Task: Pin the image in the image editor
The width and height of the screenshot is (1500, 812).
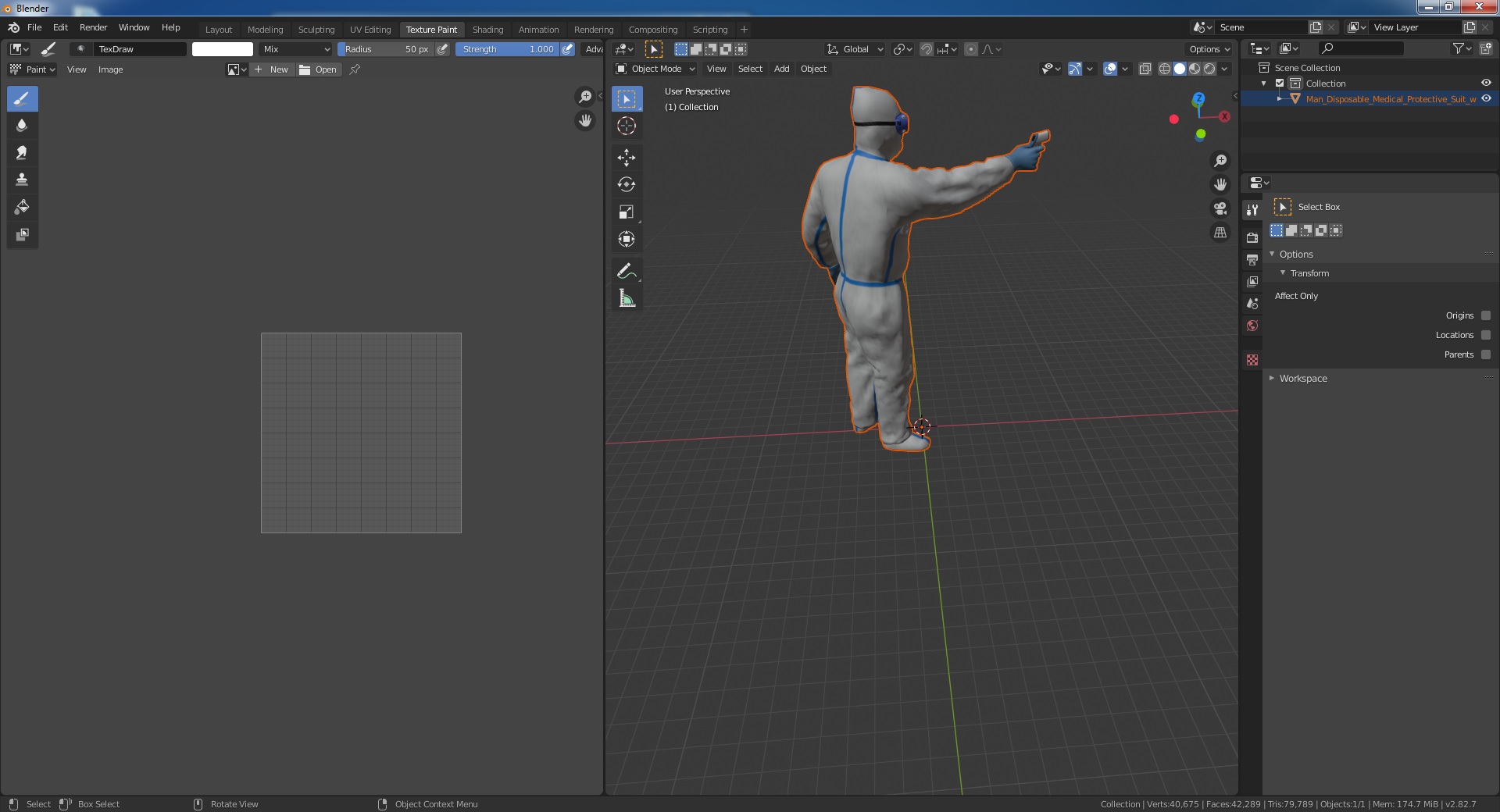Action: (355, 69)
